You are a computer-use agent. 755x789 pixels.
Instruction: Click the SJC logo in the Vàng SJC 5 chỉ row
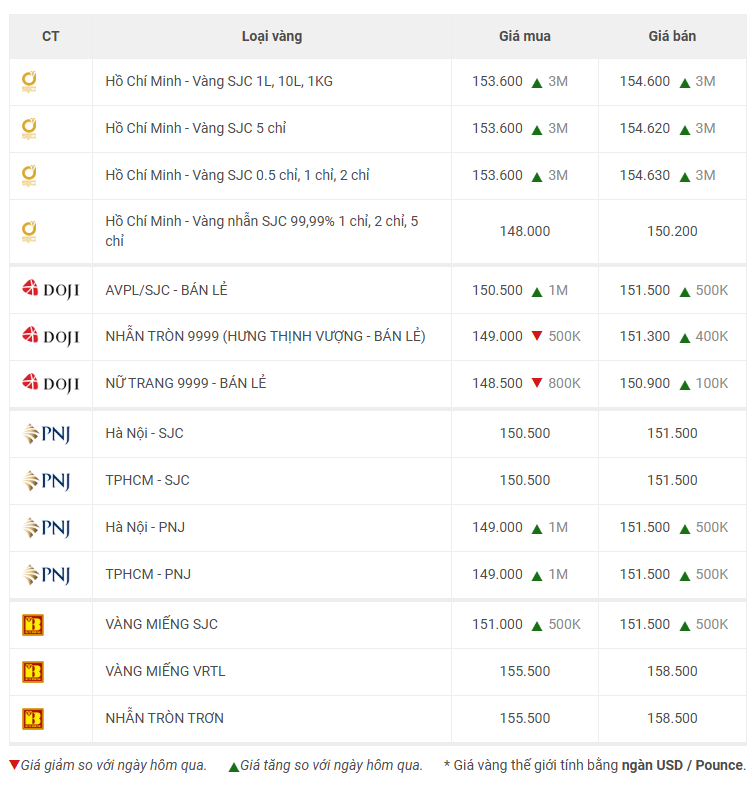(30, 129)
